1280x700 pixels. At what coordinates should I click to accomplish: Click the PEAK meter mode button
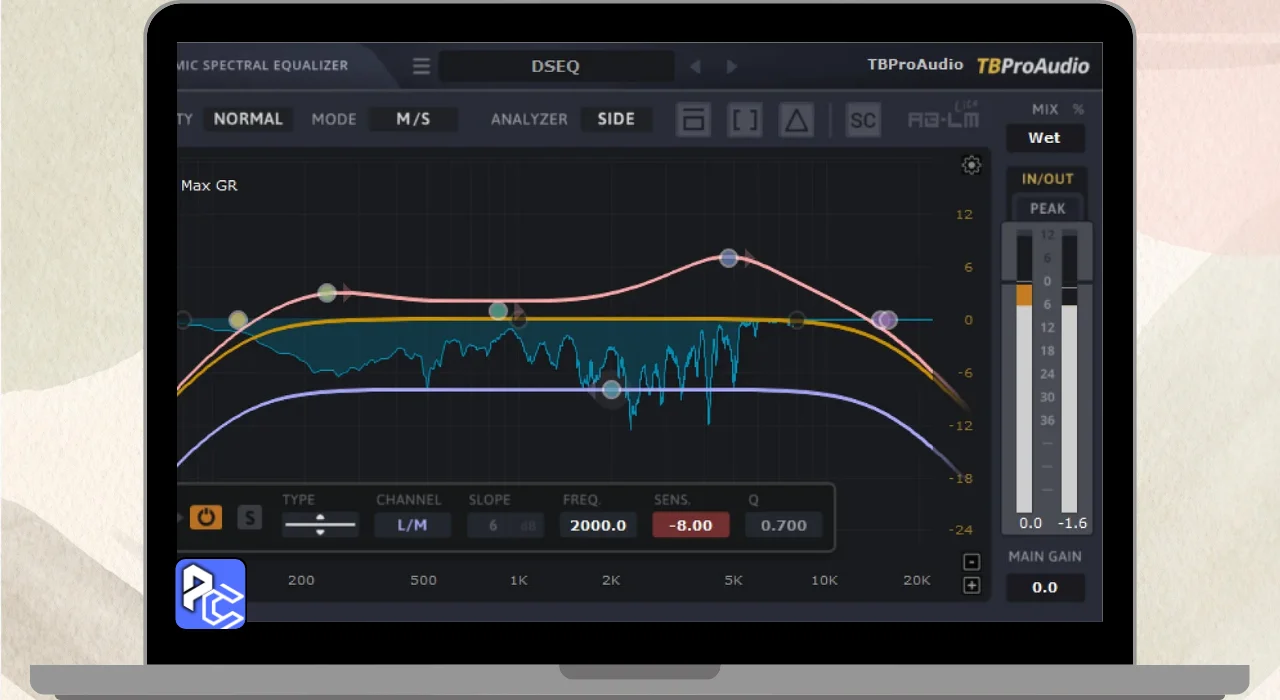(x=1047, y=209)
